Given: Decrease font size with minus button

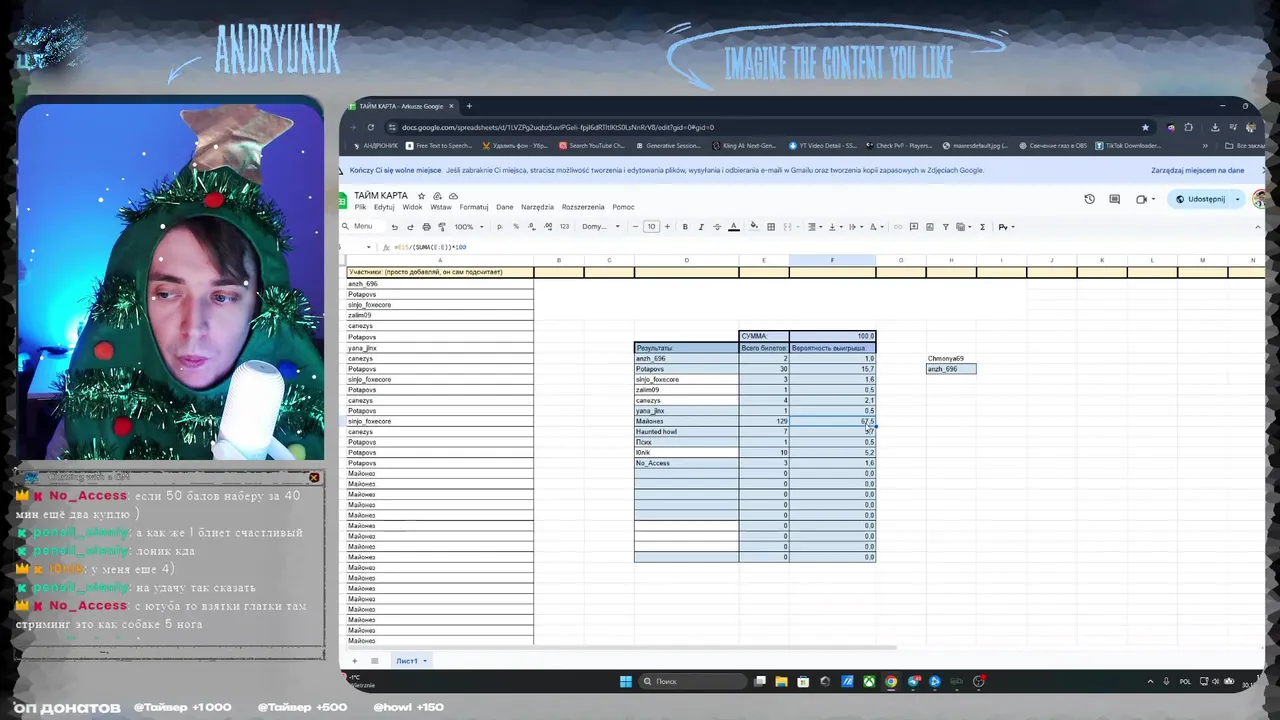Looking at the screenshot, I should [x=635, y=227].
